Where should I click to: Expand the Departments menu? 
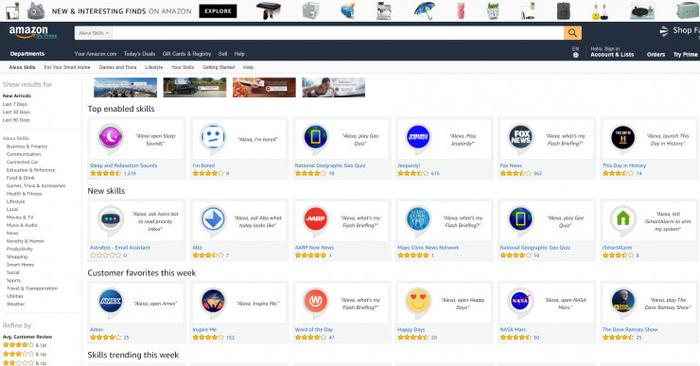(x=27, y=54)
